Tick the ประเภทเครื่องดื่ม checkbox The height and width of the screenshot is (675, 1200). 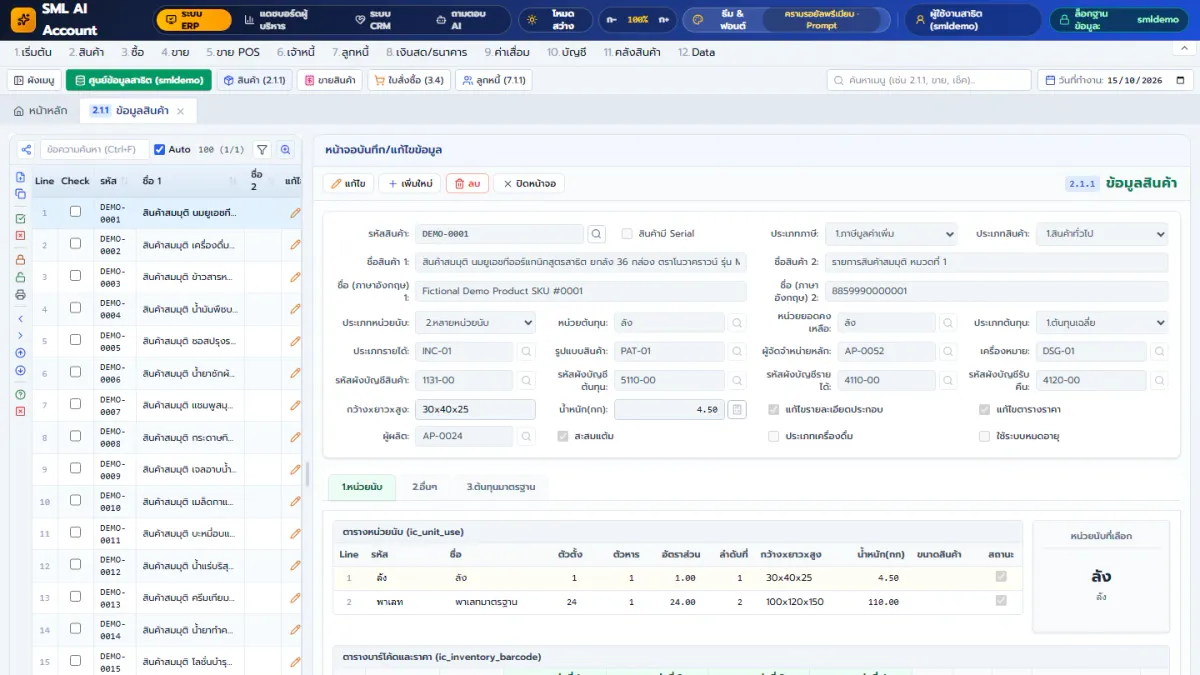[x=774, y=437]
